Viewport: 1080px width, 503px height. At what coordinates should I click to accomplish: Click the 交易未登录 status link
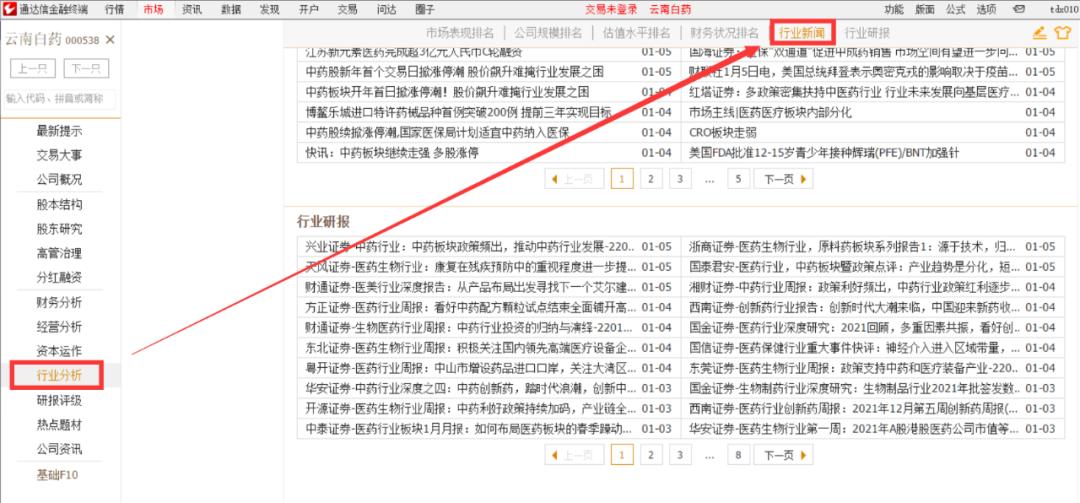[612, 9]
